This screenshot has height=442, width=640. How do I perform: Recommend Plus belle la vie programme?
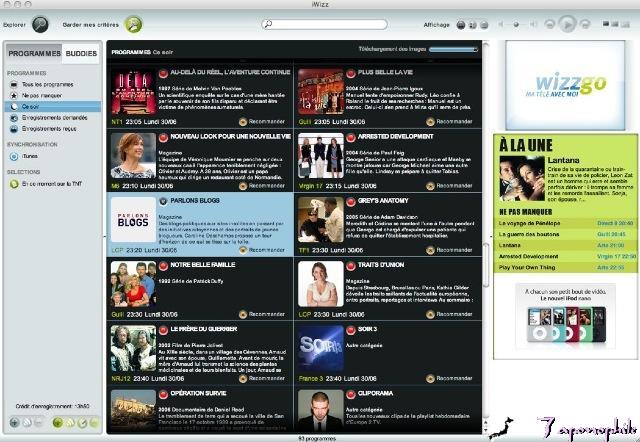tap(449, 122)
